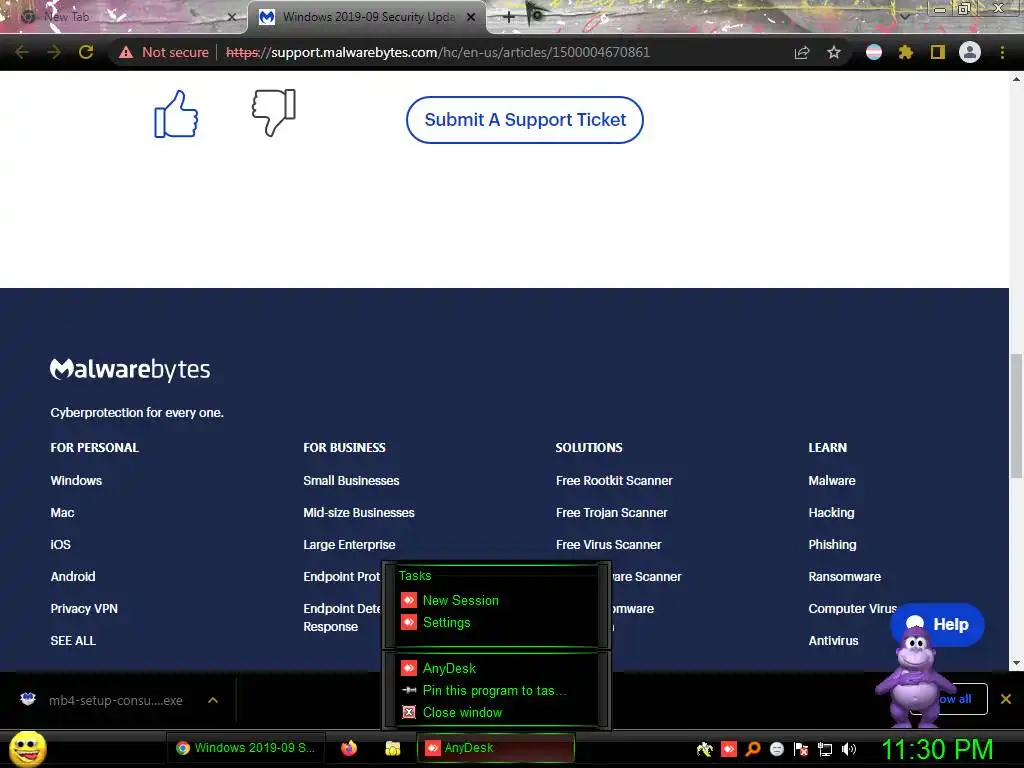Open the Privacy VPN link

84,609
